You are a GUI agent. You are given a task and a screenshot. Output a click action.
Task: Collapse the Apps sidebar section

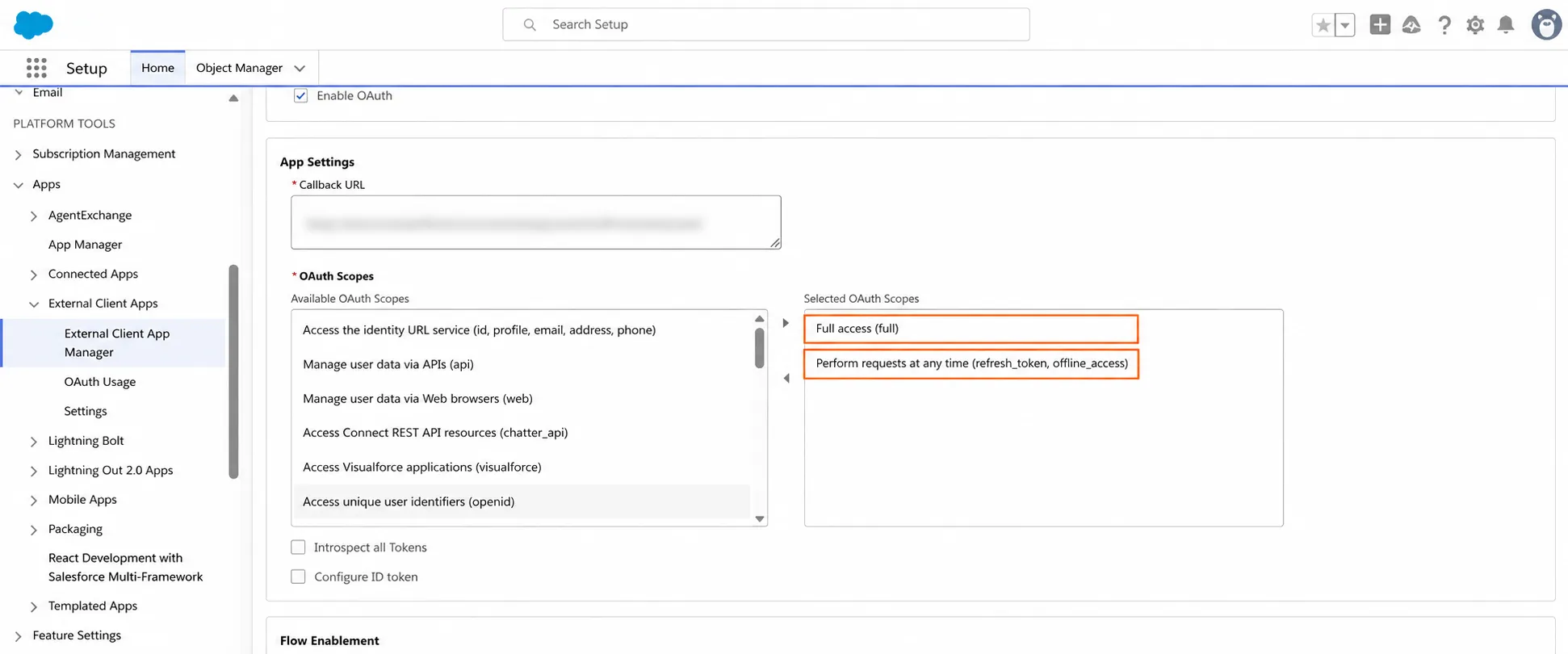click(x=19, y=185)
